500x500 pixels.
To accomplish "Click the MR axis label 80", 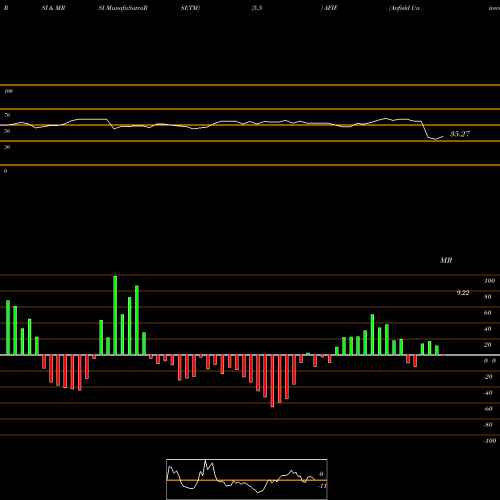I will coord(488,297).
